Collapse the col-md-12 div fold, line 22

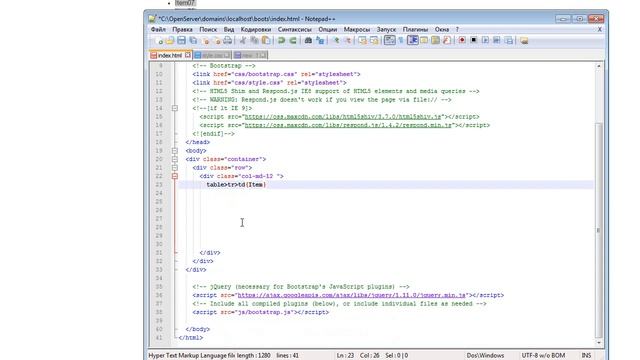175,176
